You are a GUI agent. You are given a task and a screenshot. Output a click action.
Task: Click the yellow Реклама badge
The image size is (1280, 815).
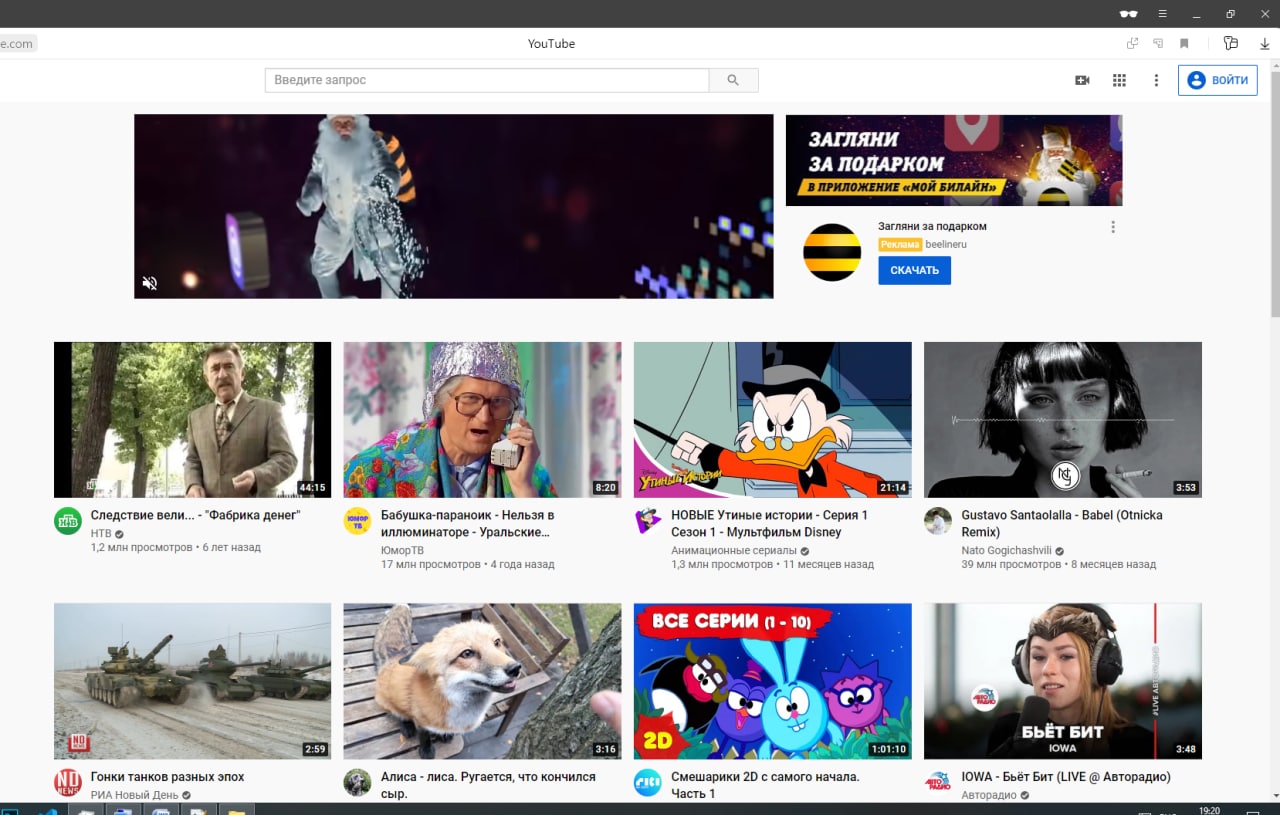[900, 244]
